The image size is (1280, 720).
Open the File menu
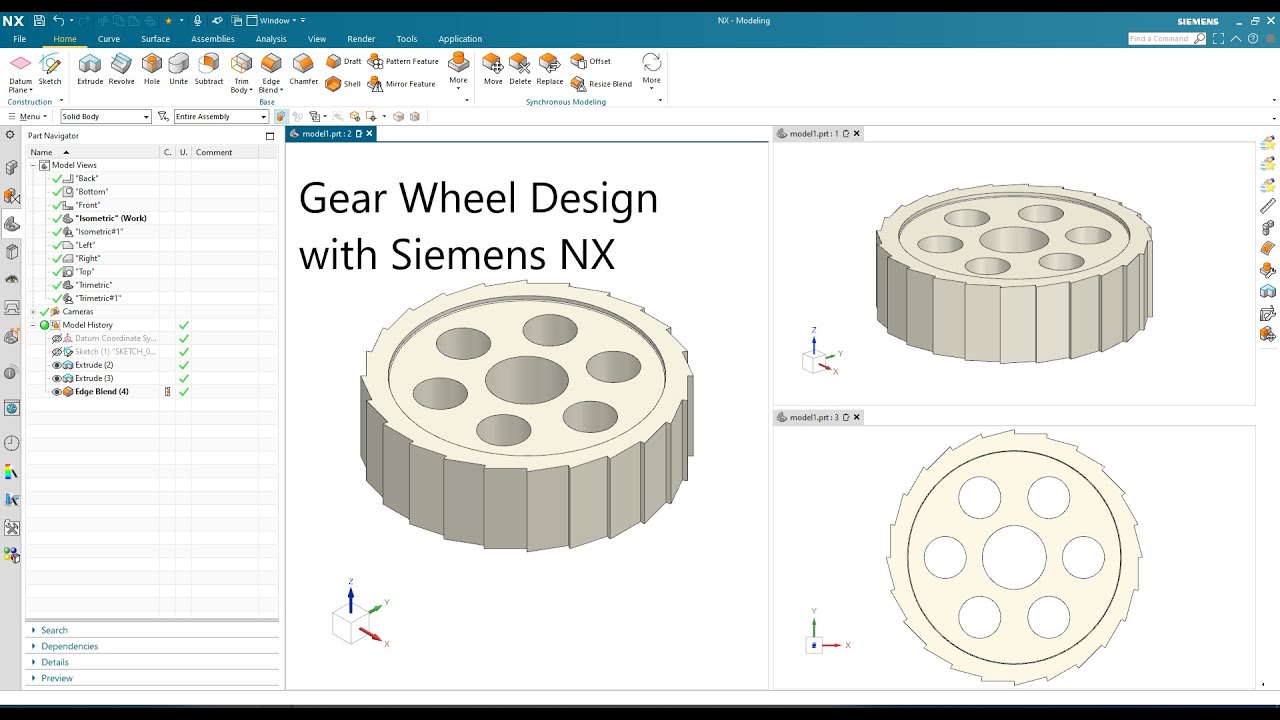pyautogui.click(x=20, y=39)
